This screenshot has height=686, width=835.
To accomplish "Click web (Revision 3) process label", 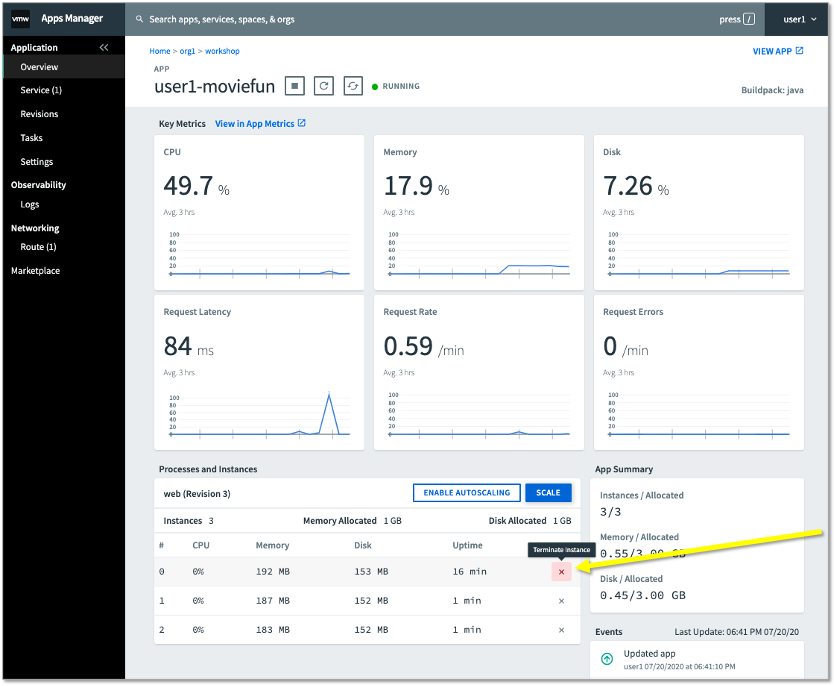I will point(197,494).
